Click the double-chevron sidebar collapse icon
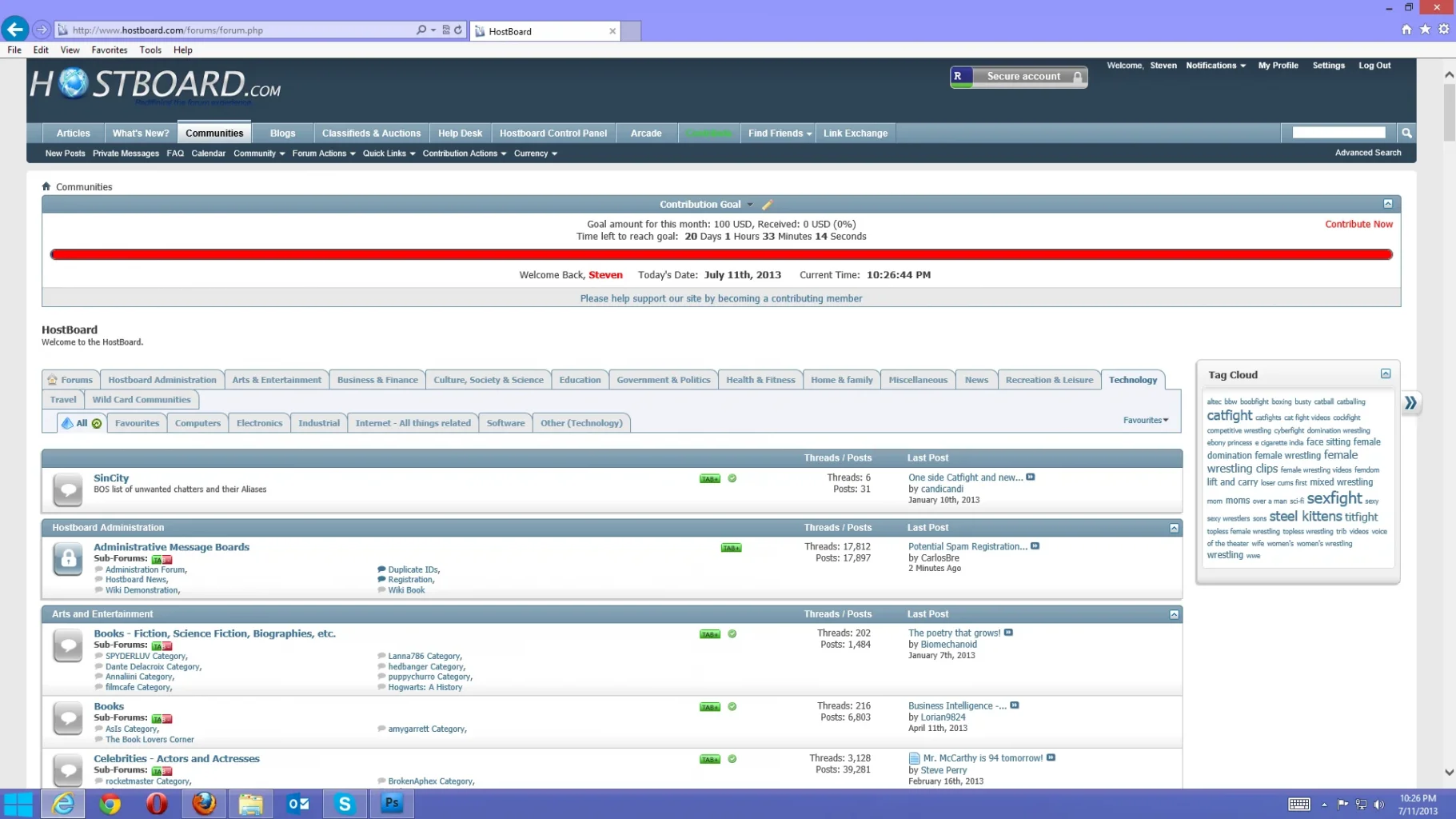 point(1411,402)
